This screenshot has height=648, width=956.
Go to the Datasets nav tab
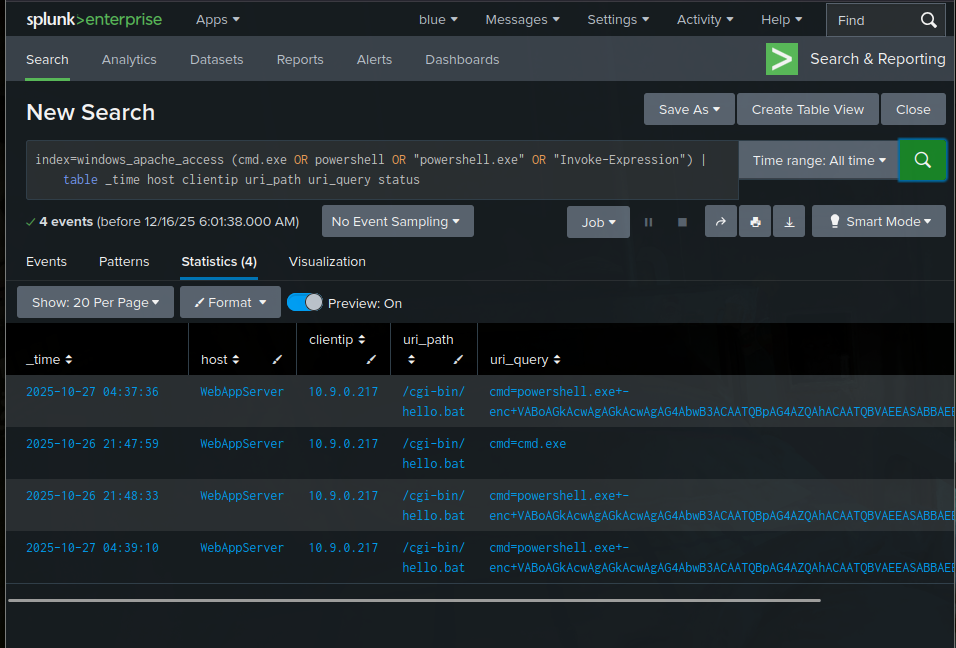click(x=216, y=60)
